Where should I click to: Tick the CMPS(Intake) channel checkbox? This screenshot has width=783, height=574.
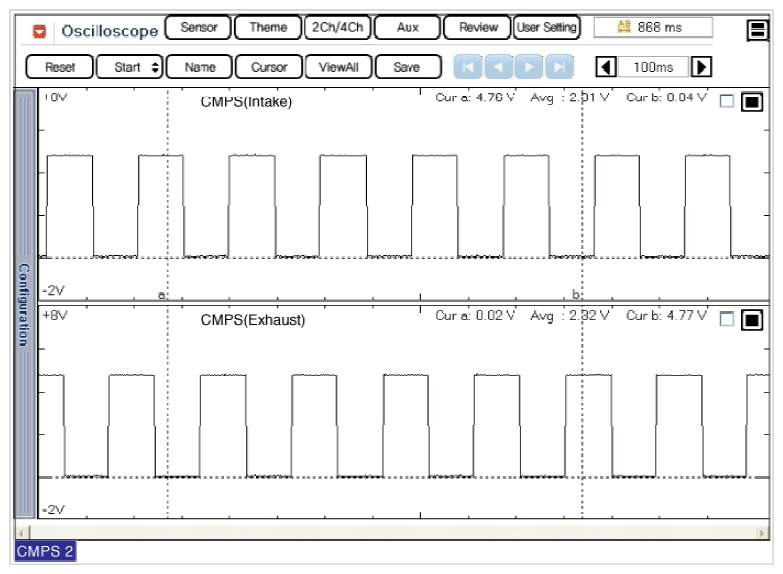(x=726, y=101)
